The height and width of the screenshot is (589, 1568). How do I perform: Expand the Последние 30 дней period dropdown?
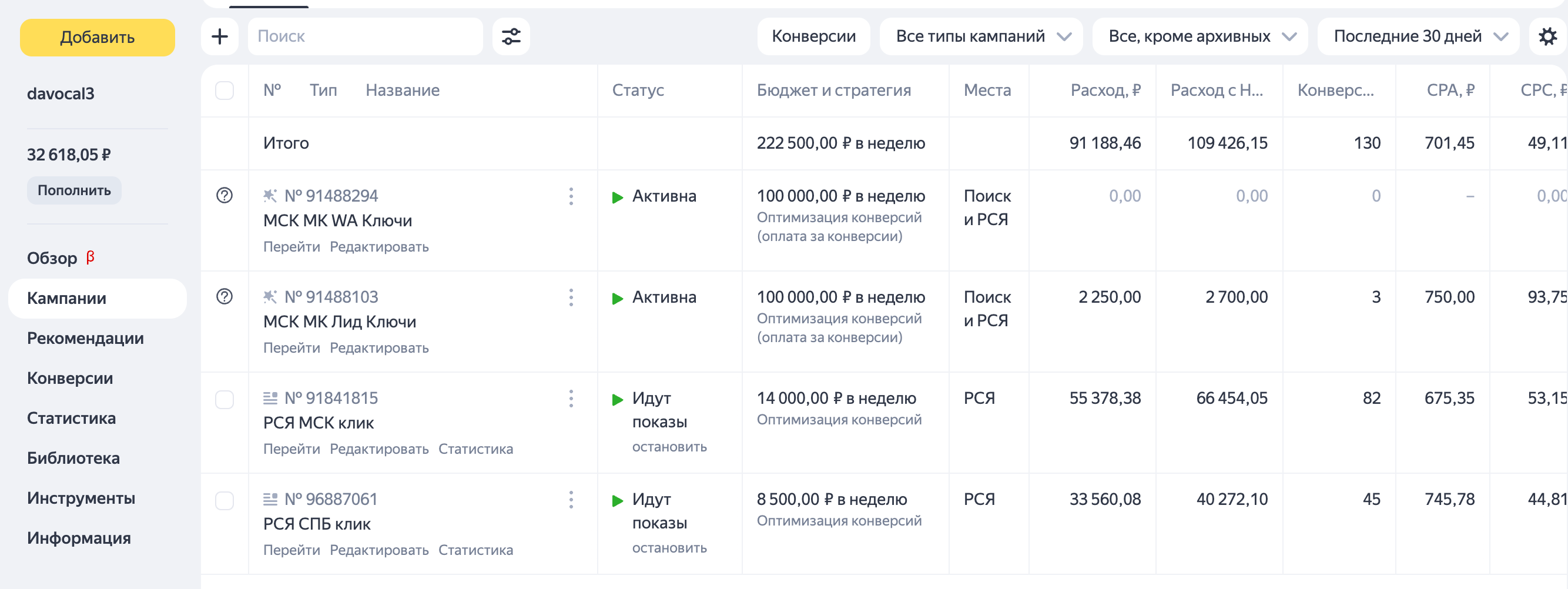click(x=1418, y=36)
